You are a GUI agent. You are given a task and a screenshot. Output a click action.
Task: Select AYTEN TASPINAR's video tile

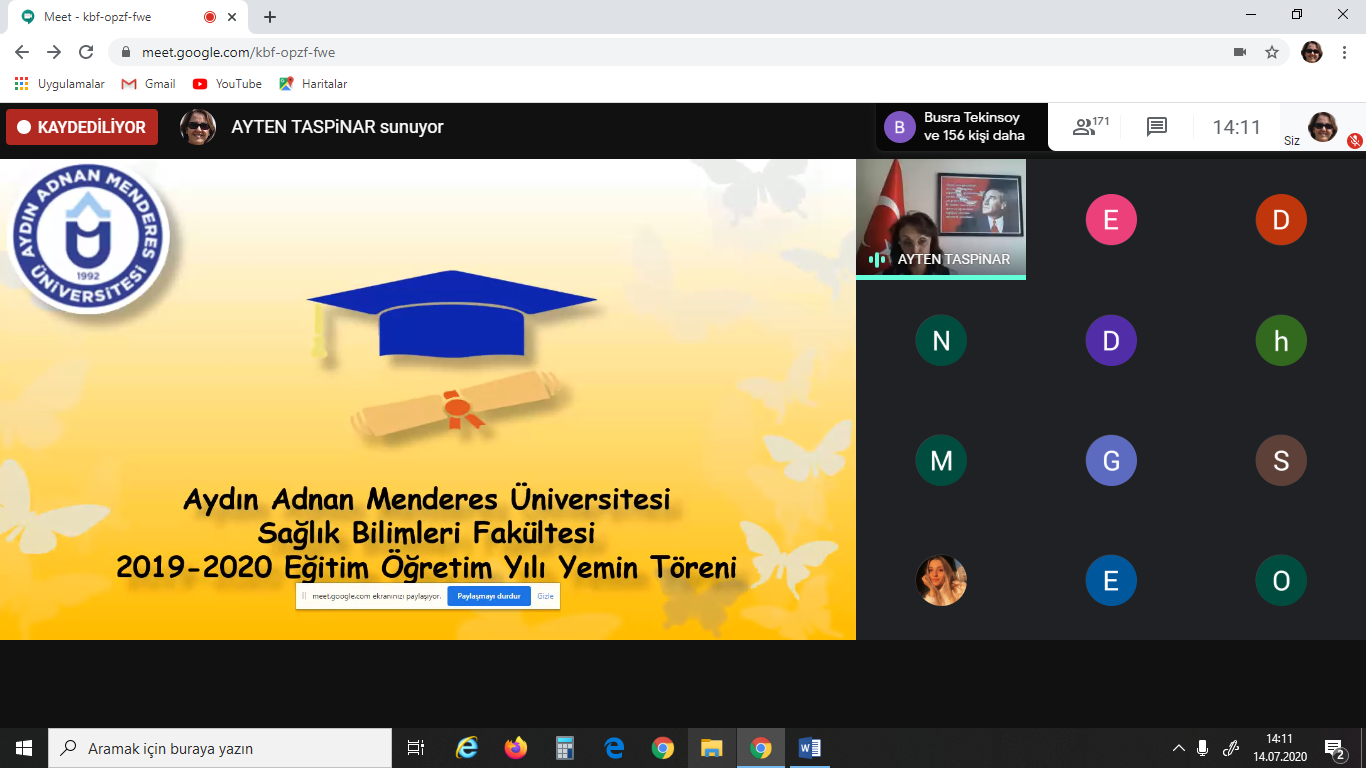(x=940, y=218)
